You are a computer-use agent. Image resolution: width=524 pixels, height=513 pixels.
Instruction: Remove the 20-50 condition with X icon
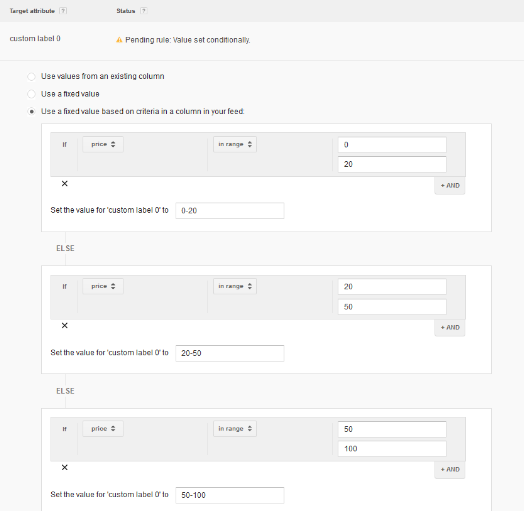pyautogui.click(x=64, y=326)
